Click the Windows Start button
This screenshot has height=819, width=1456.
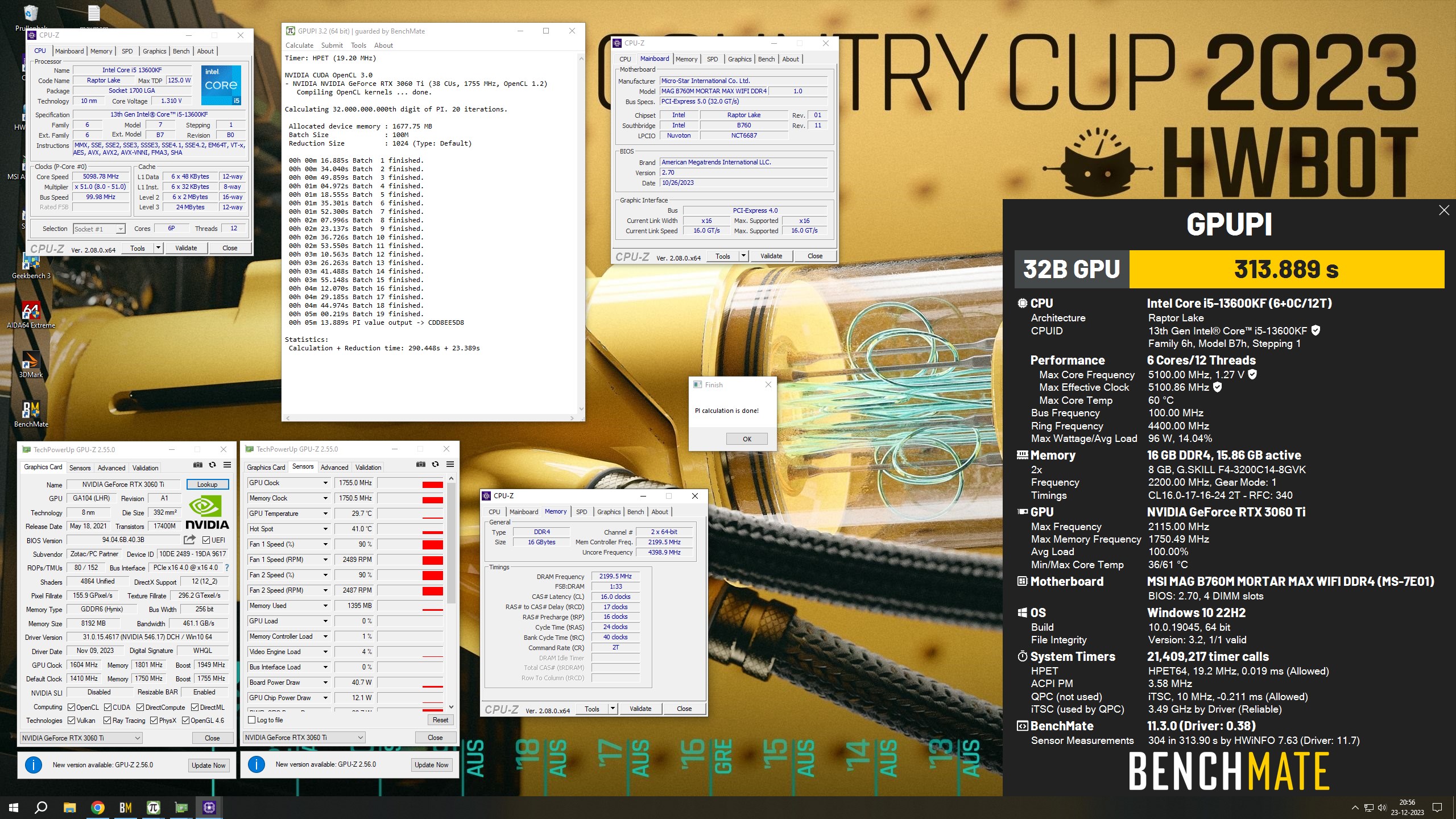click(x=14, y=807)
